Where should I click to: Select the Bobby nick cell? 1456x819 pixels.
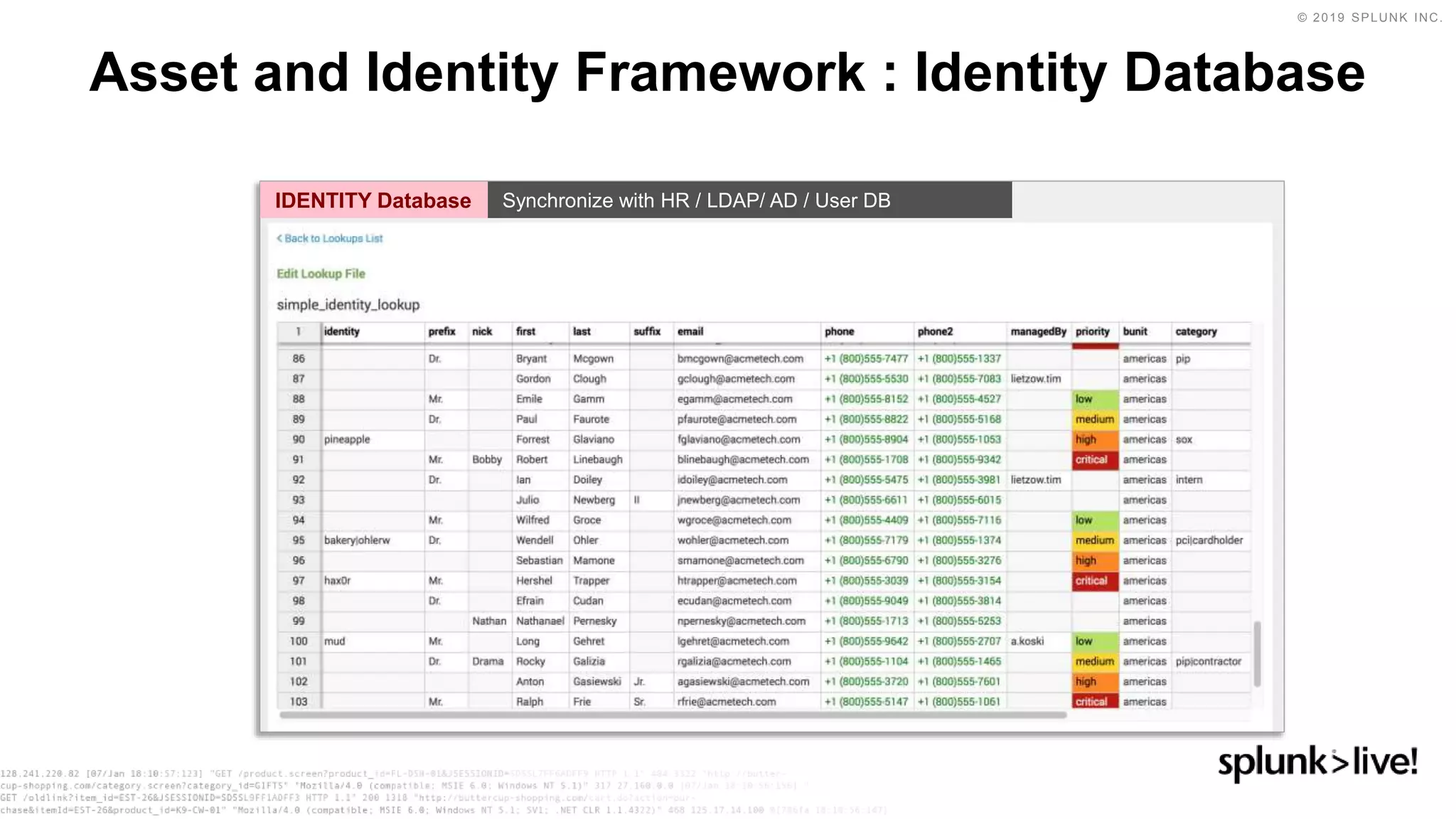(490, 460)
